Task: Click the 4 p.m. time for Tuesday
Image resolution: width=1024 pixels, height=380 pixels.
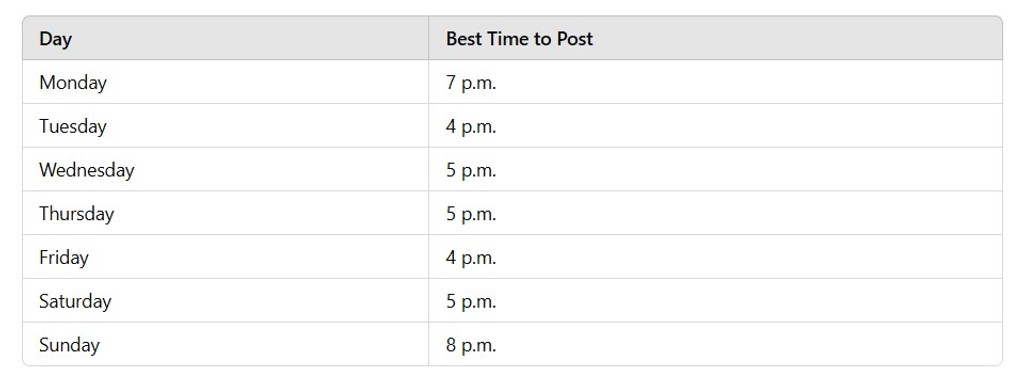Action: point(471,127)
